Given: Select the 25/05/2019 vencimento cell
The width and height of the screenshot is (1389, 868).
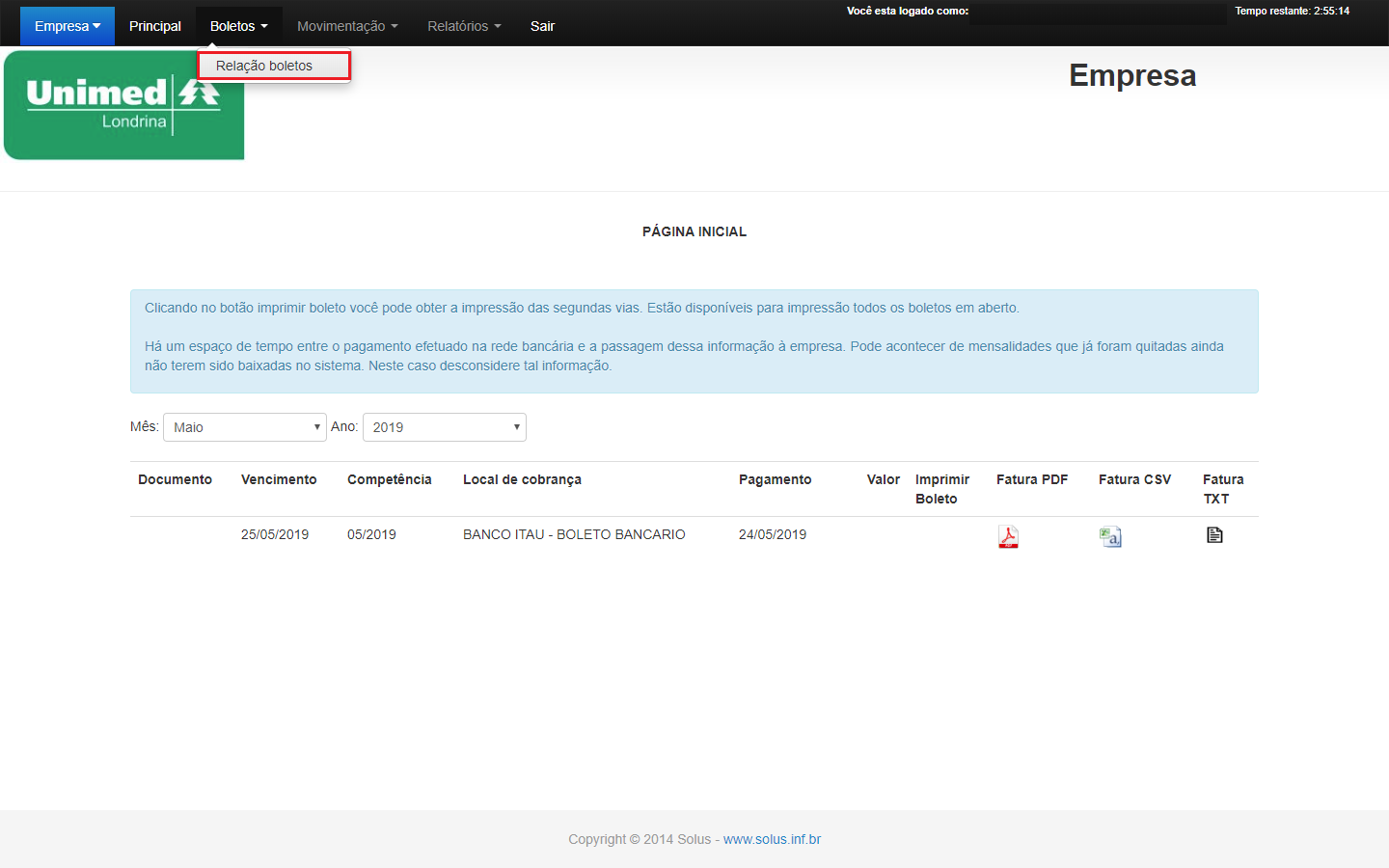Looking at the screenshot, I should point(275,534).
